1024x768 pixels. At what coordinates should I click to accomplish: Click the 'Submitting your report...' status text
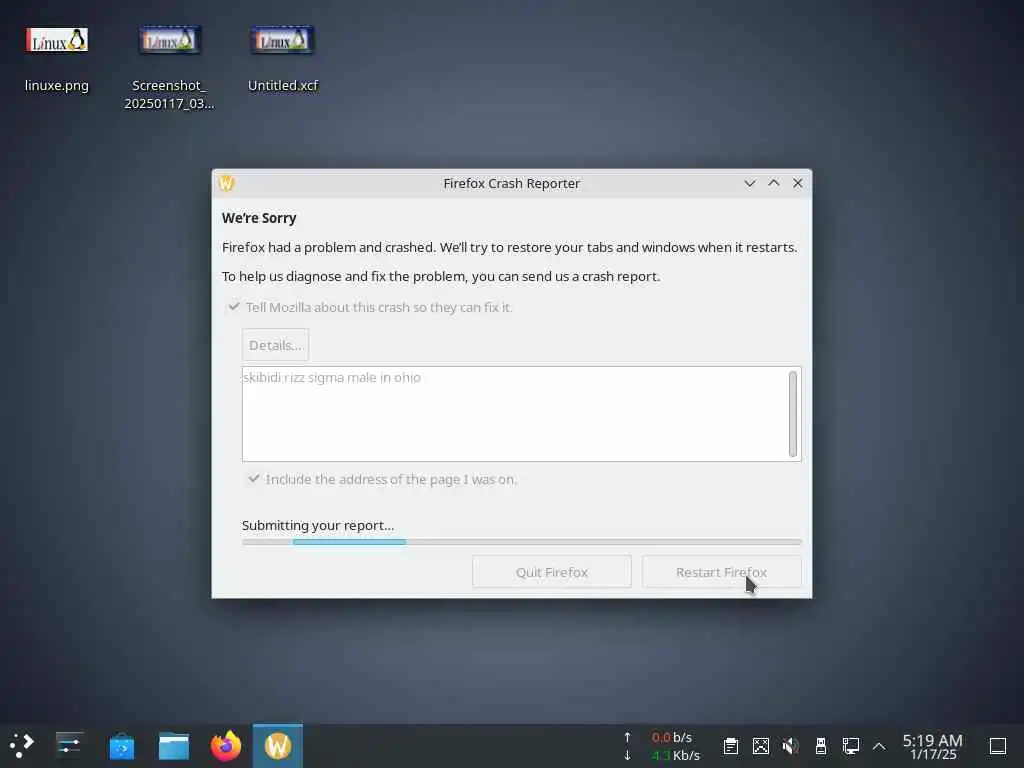click(318, 525)
